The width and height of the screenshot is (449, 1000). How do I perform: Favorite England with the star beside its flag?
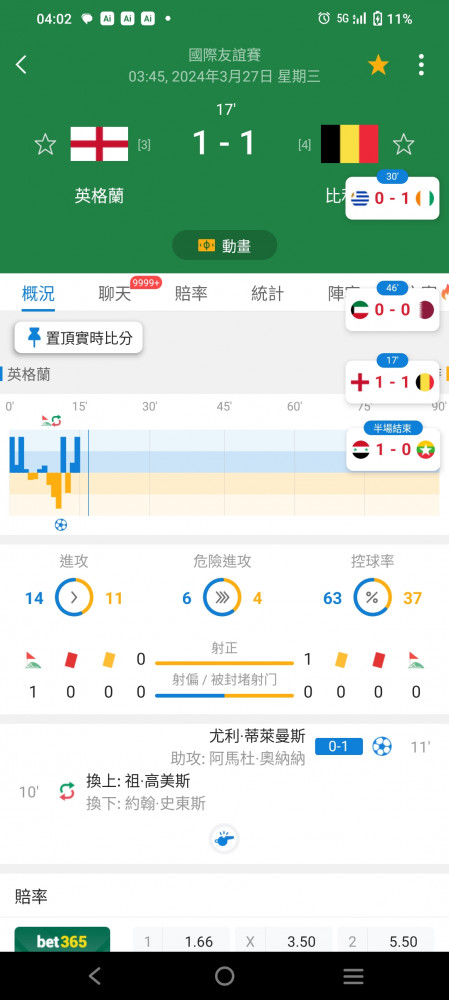pyautogui.click(x=45, y=144)
